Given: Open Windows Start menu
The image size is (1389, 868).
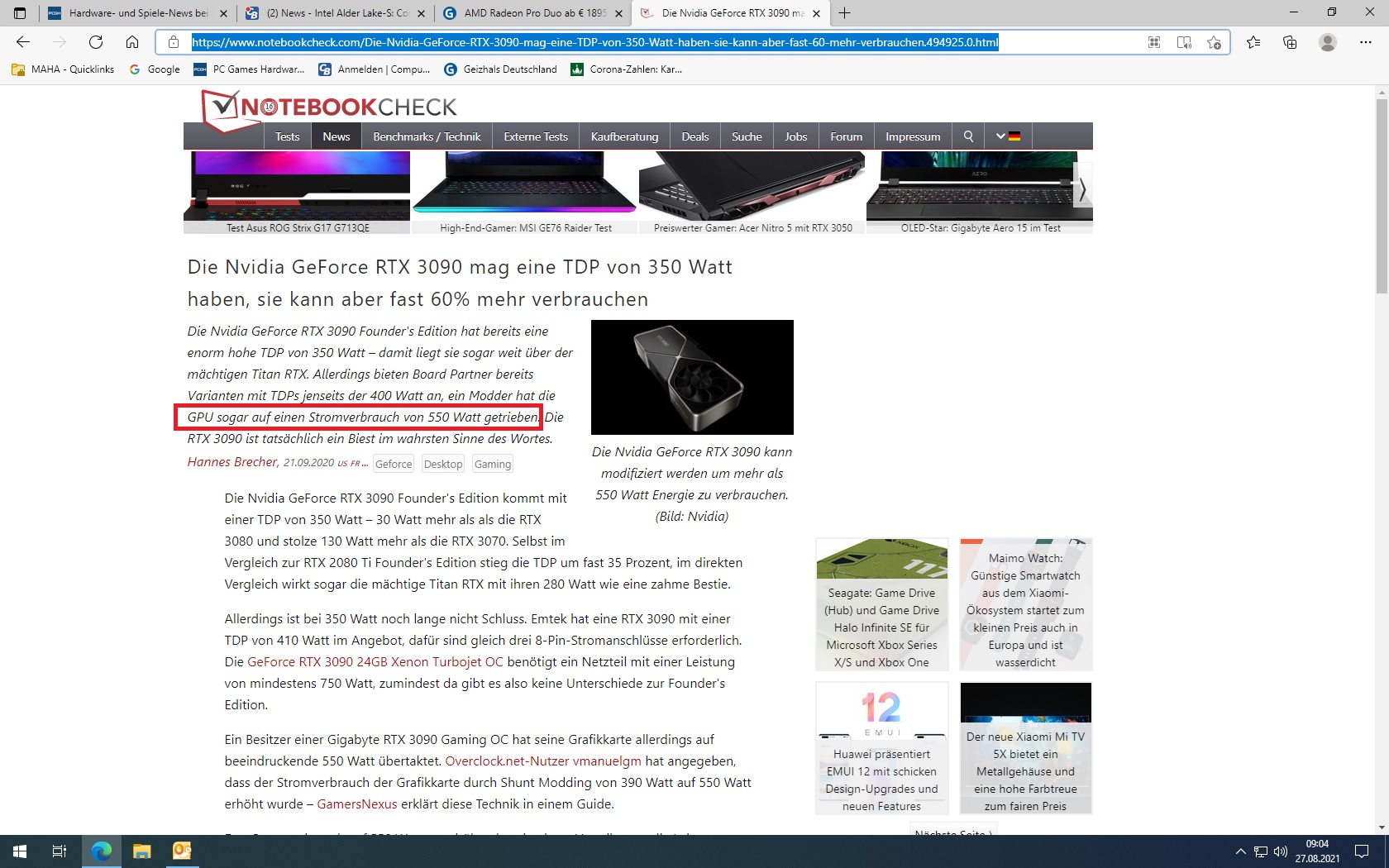Looking at the screenshot, I should [x=20, y=851].
